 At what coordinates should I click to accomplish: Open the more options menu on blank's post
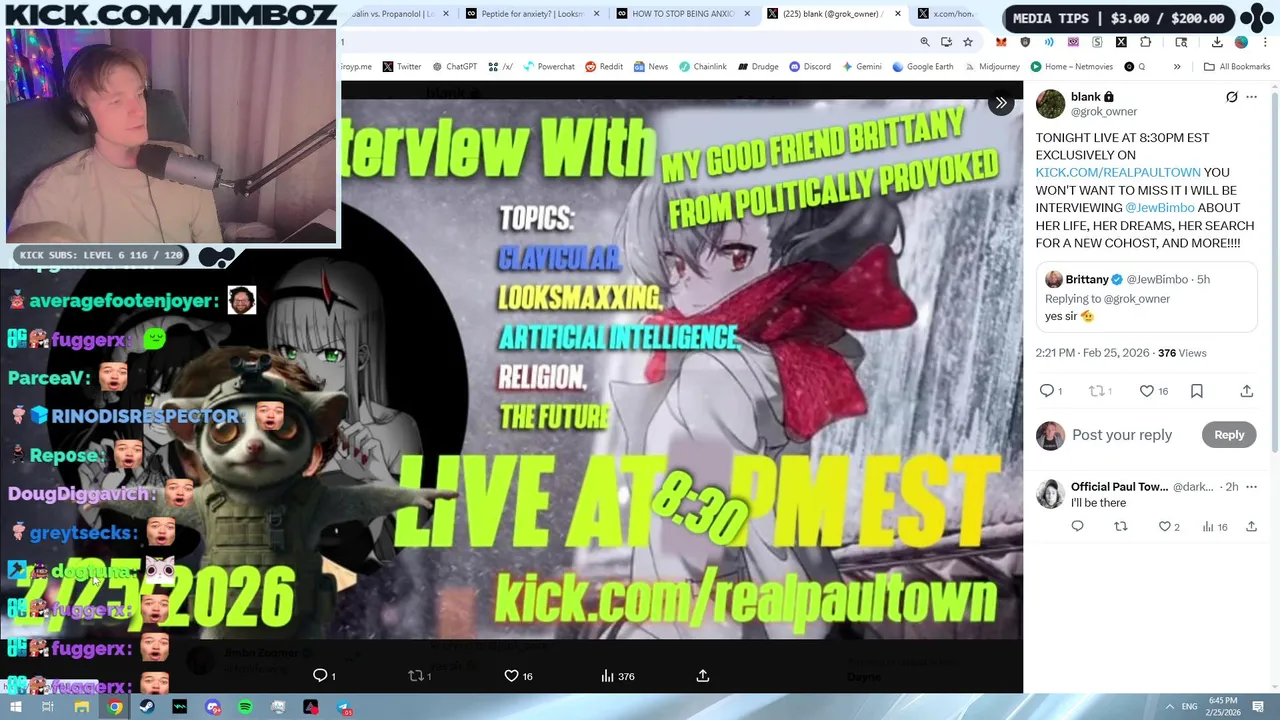click(1251, 97)
